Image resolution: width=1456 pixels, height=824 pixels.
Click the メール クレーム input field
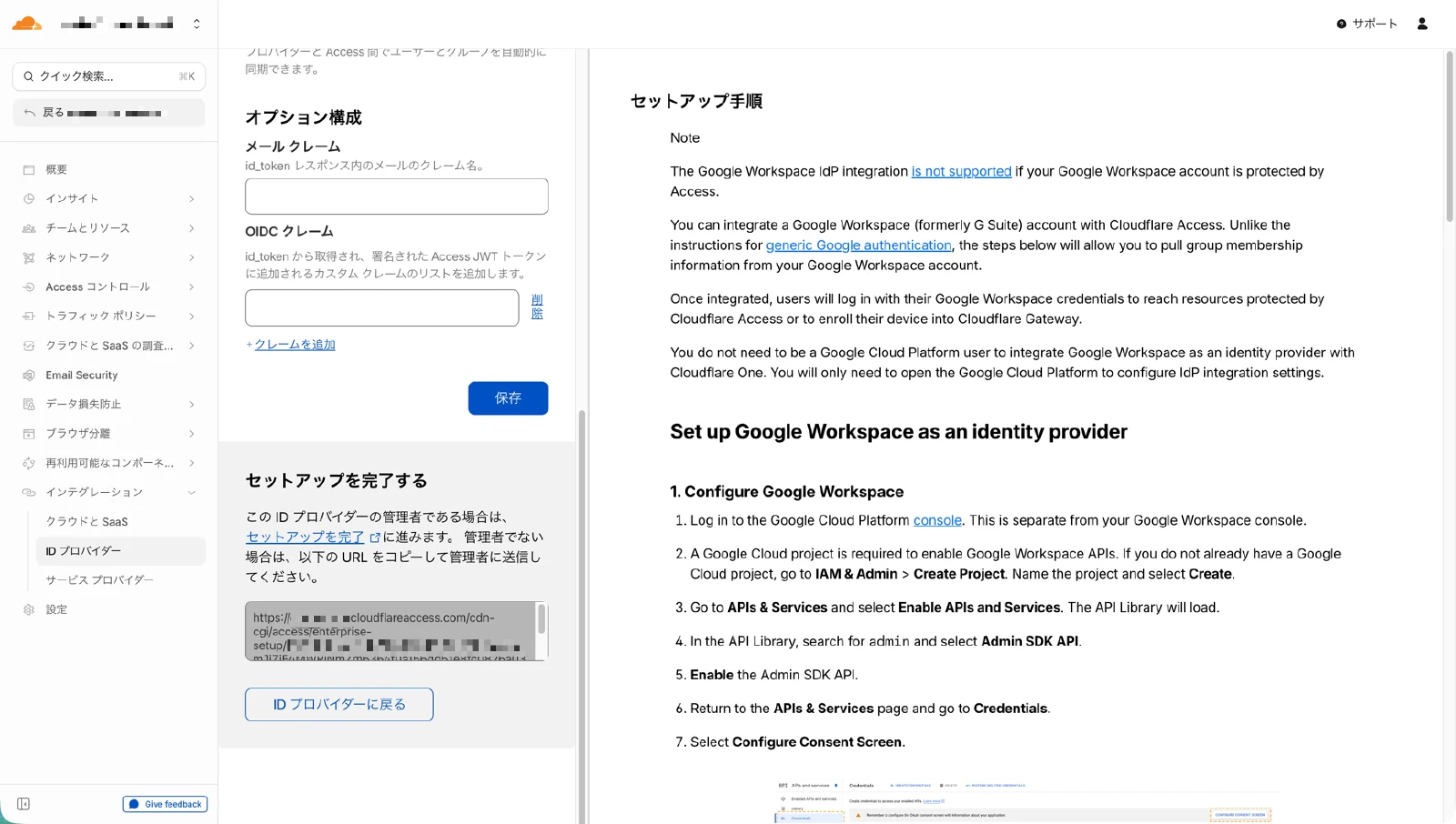395,196
